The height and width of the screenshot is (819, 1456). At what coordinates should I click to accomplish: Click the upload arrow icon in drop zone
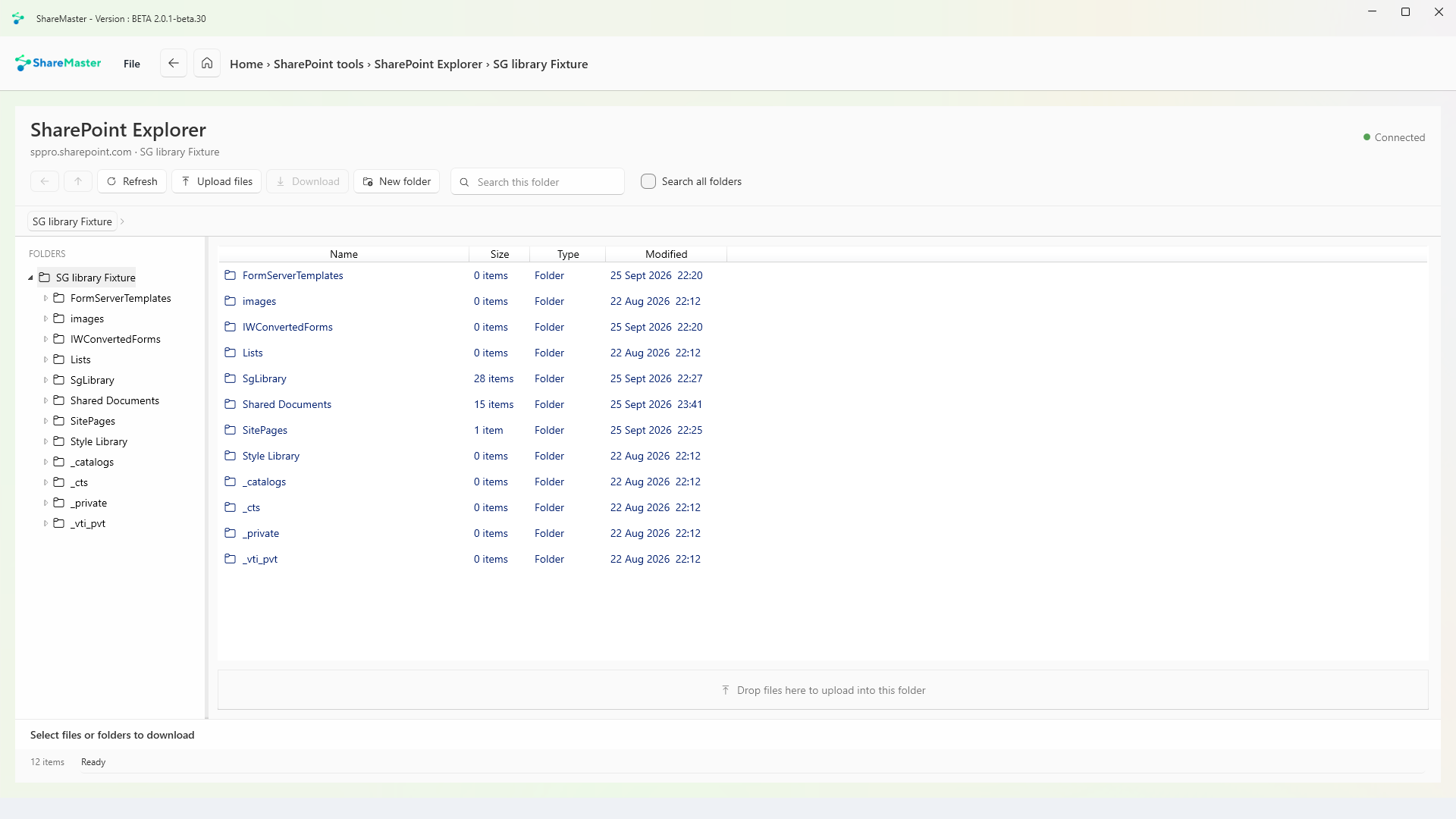[x=726, y=690]
